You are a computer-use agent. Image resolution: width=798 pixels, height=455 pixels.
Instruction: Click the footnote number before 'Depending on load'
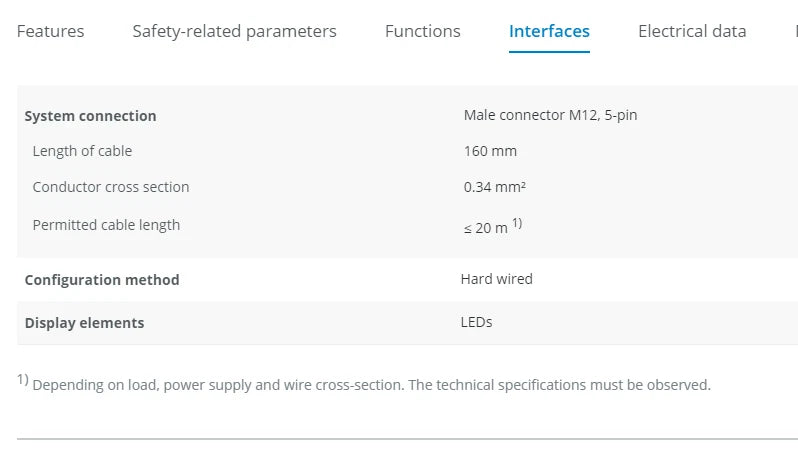[x=22, y=380]
